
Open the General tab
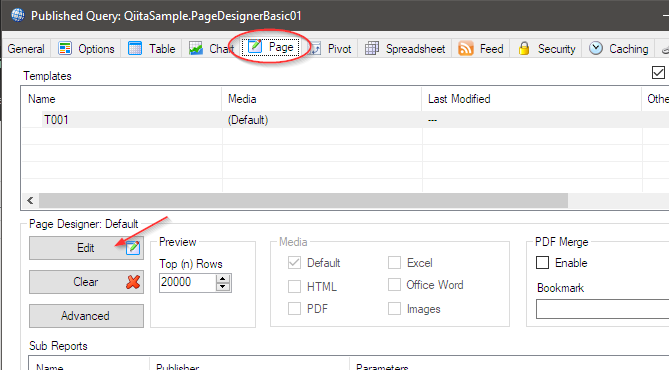tap(26, 49)
